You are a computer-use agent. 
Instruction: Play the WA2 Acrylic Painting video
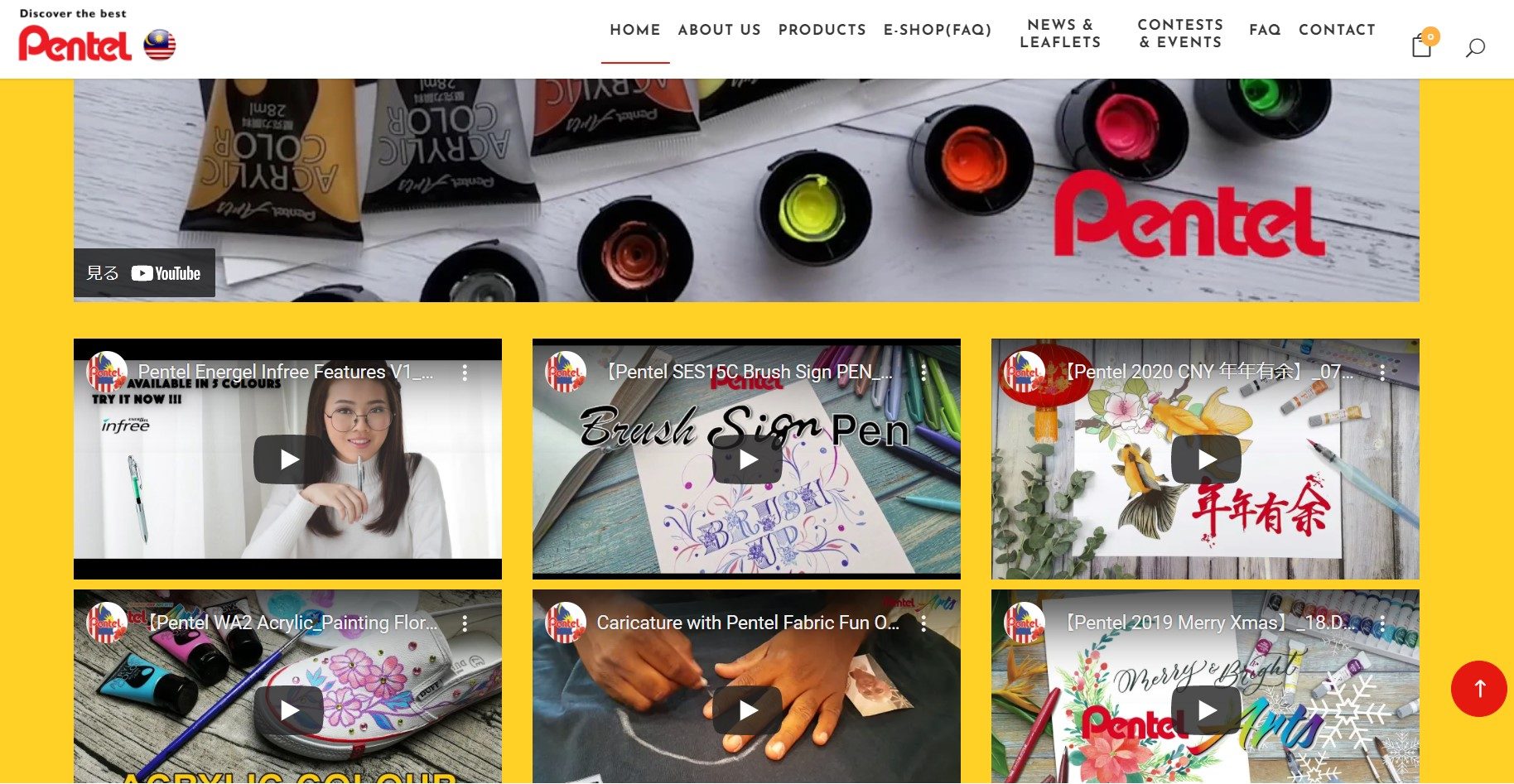[x=288, y=710]
